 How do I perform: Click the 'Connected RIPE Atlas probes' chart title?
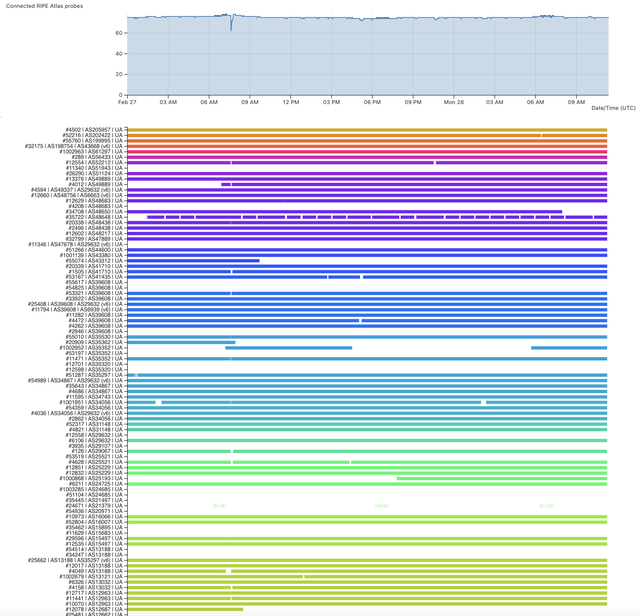(x=44, y=6)
